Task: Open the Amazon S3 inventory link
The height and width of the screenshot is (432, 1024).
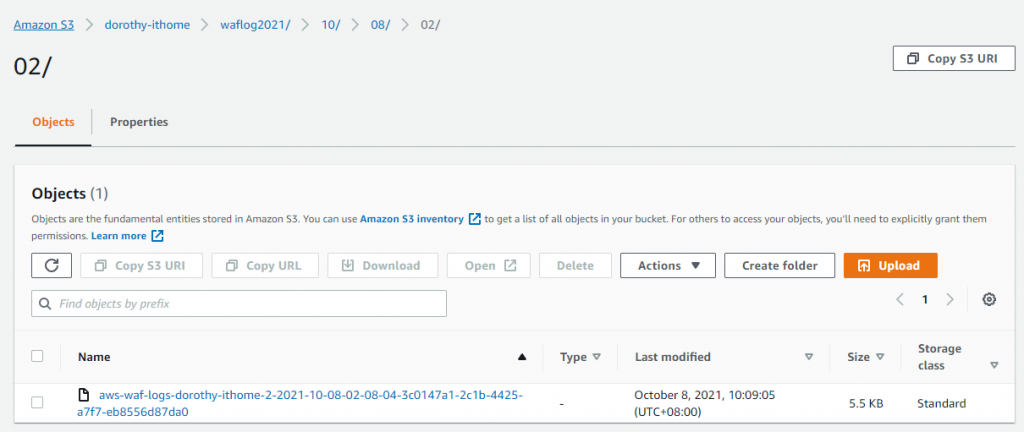Action: (412, 219)
